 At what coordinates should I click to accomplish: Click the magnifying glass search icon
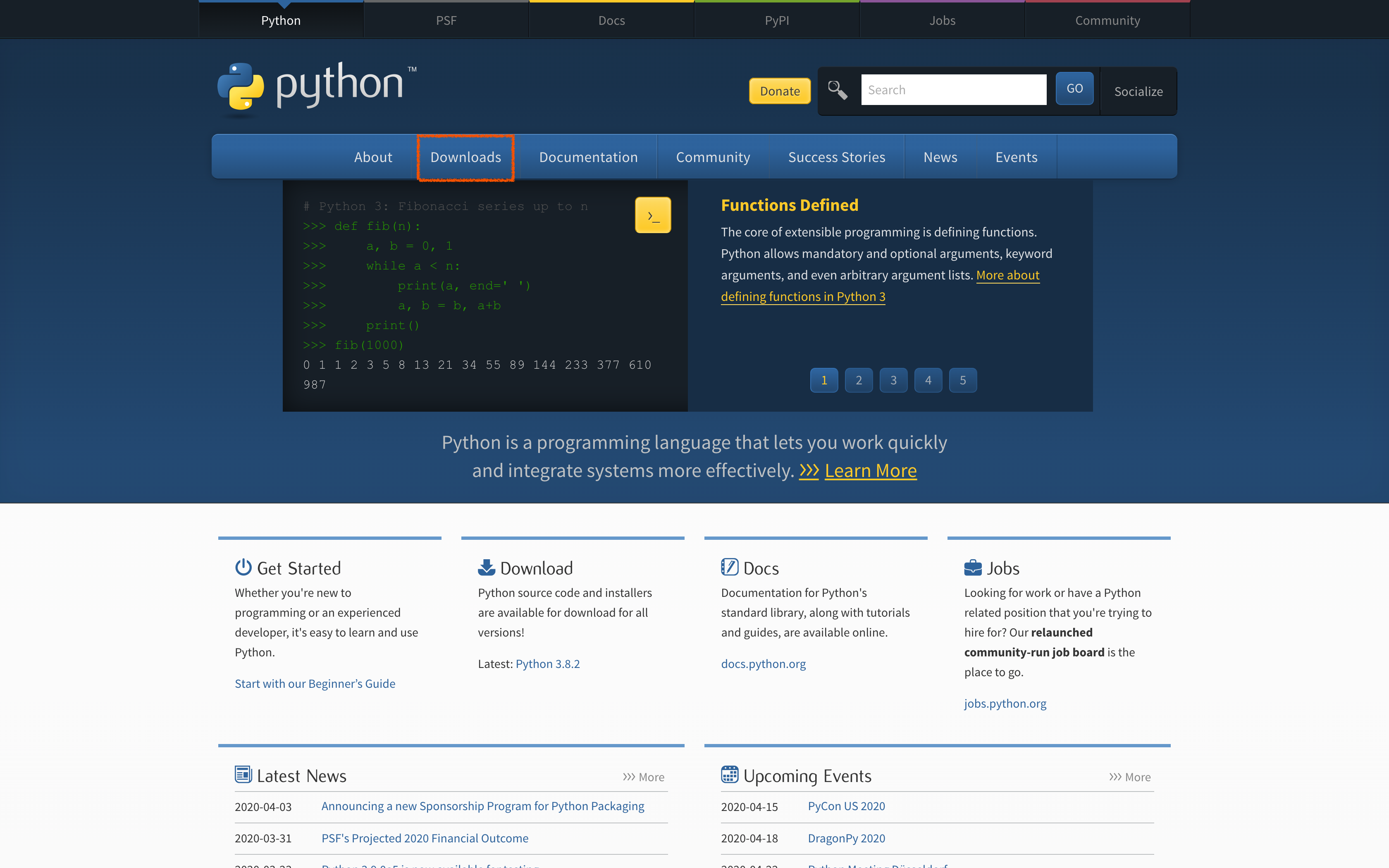coord(838,90)
